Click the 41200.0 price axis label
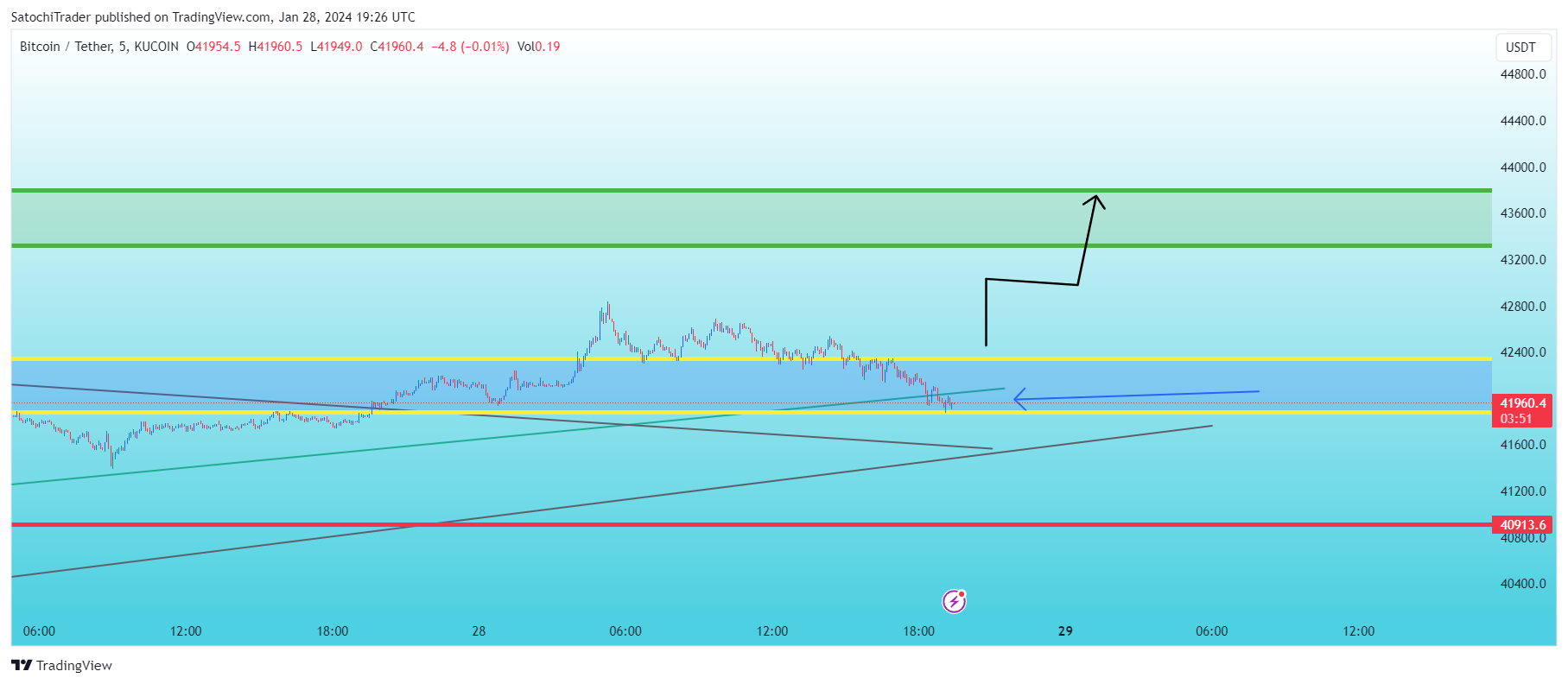Screen dimensions: 1568x684 click(x=1523, y=491)
